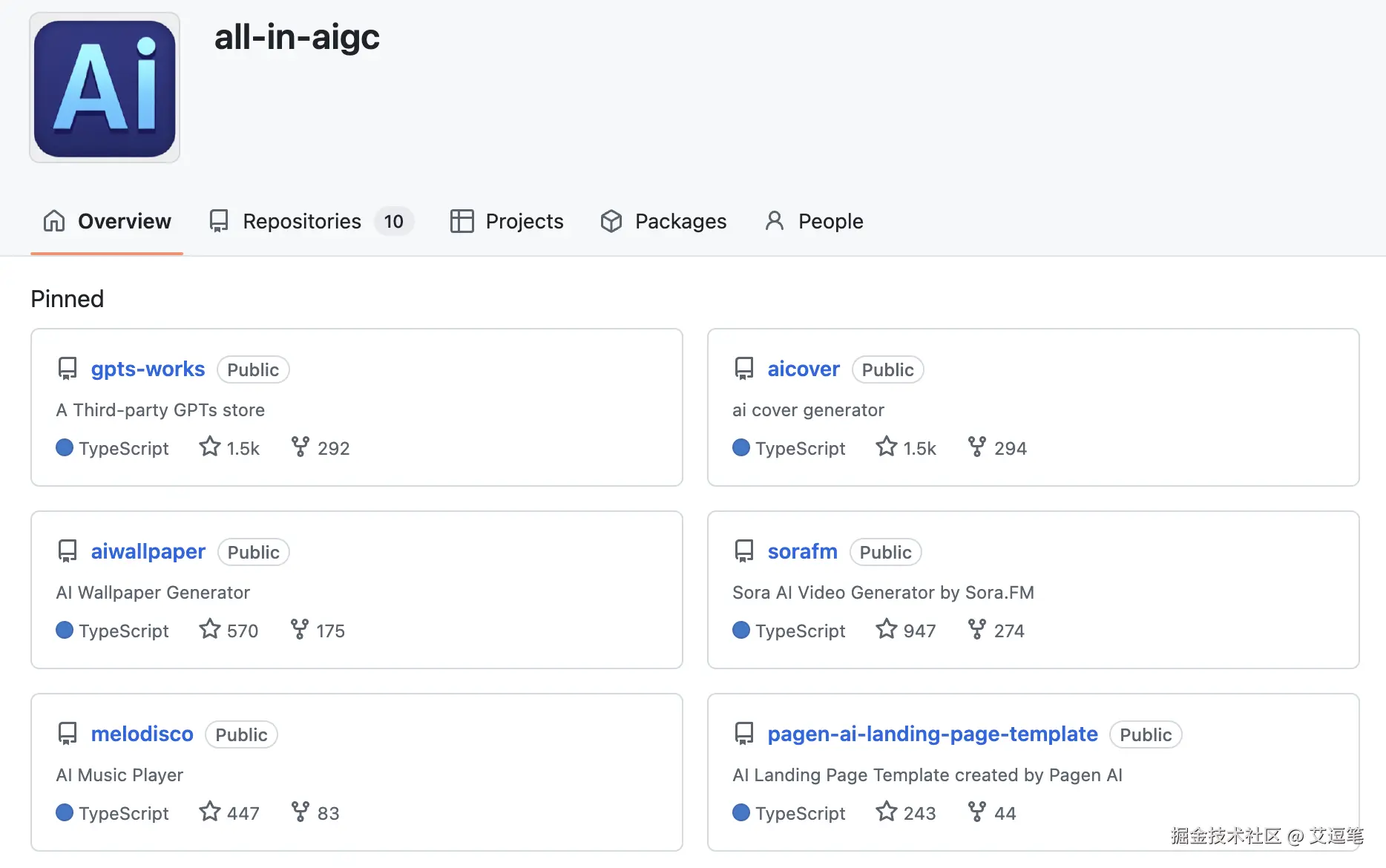This screenshot has width=1386, height=868.
Task: Click the all-in-aigc organization avatar
Action: tap(105, 88)
